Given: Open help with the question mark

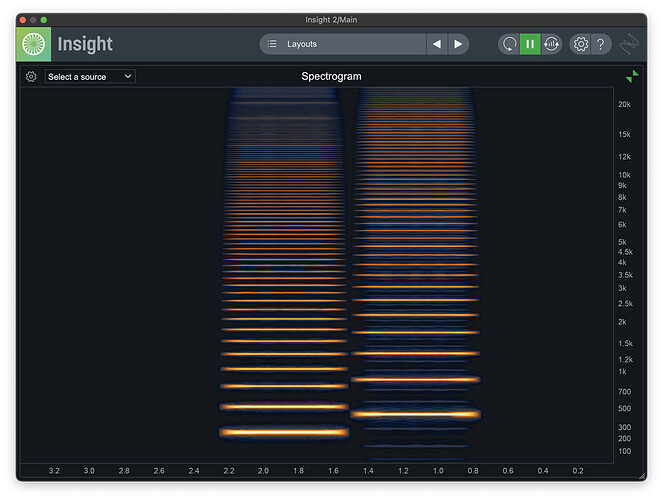Looking at the screenshot, I should click(600, 44).
